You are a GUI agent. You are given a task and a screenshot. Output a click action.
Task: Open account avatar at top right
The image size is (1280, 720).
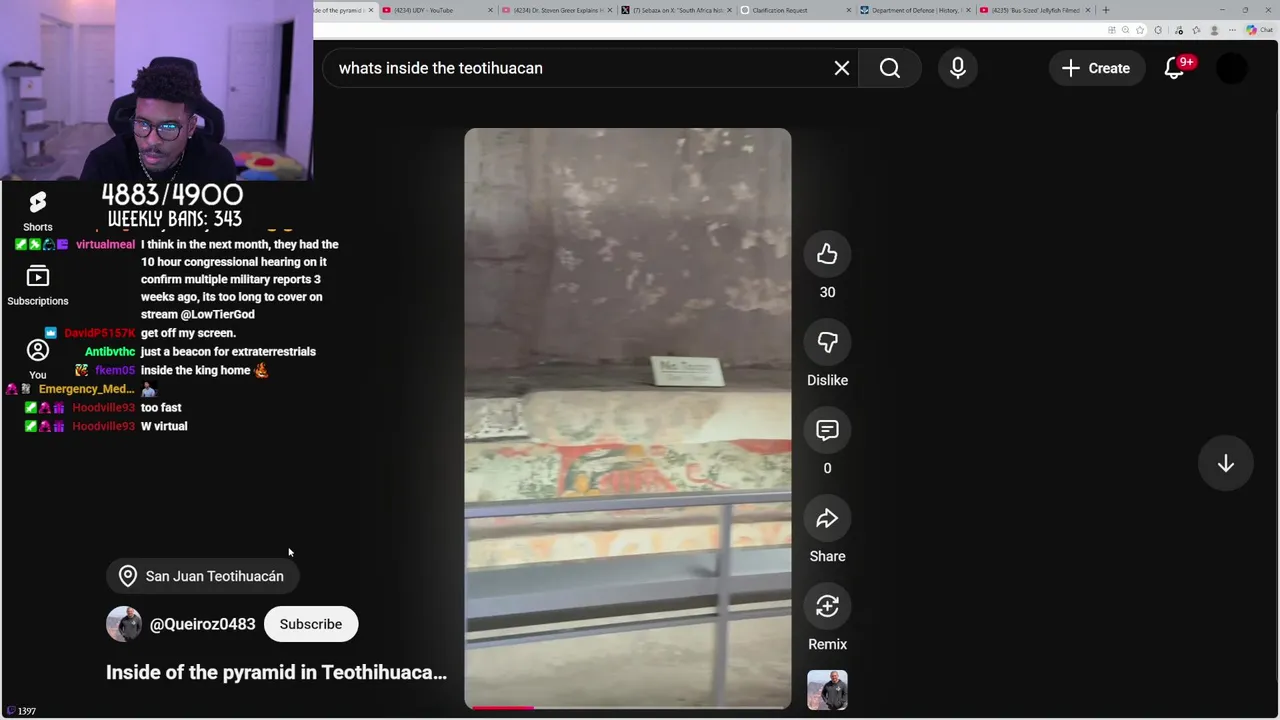pos(1232,68)
